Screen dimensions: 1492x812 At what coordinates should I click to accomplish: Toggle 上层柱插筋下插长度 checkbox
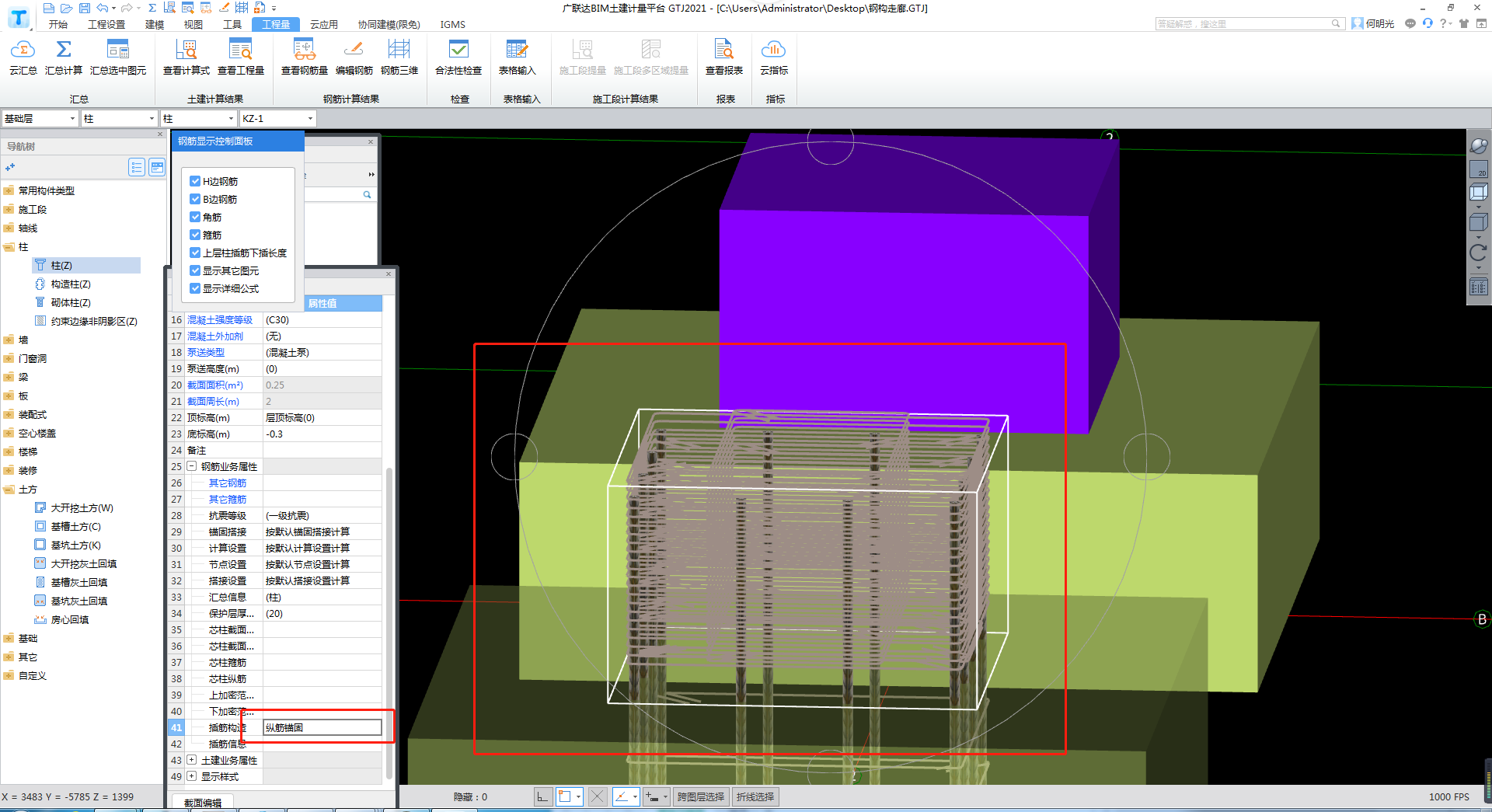(x=195, y=253)
